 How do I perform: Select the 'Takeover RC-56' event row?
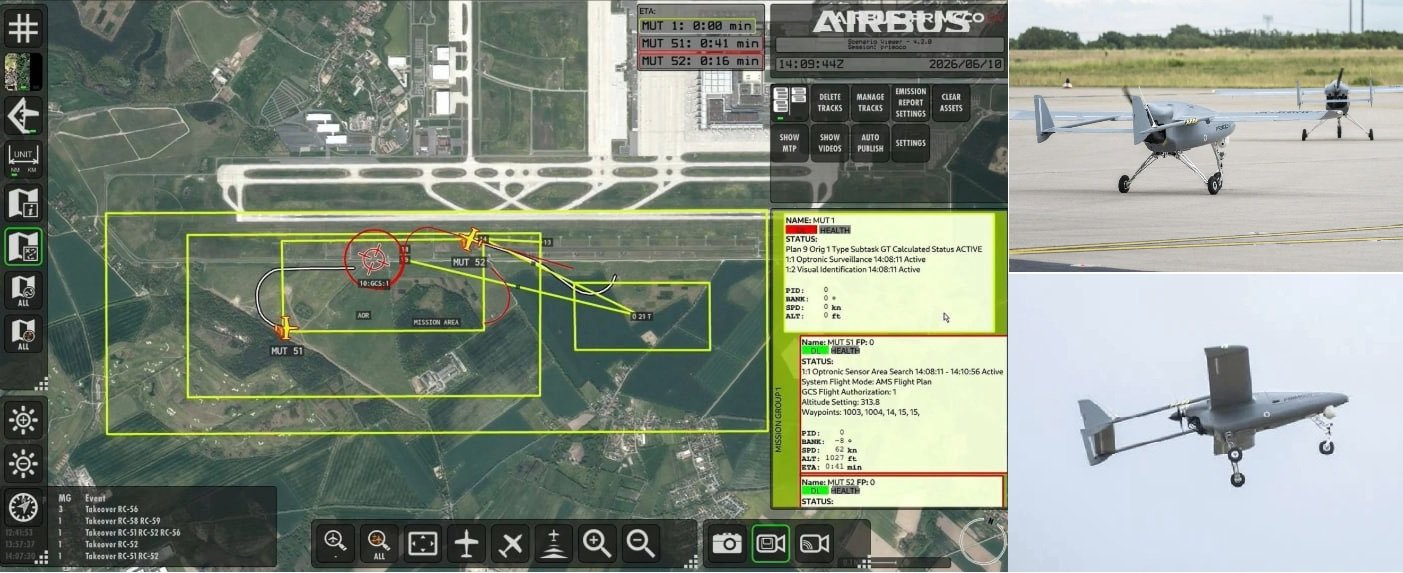[112, 509]
